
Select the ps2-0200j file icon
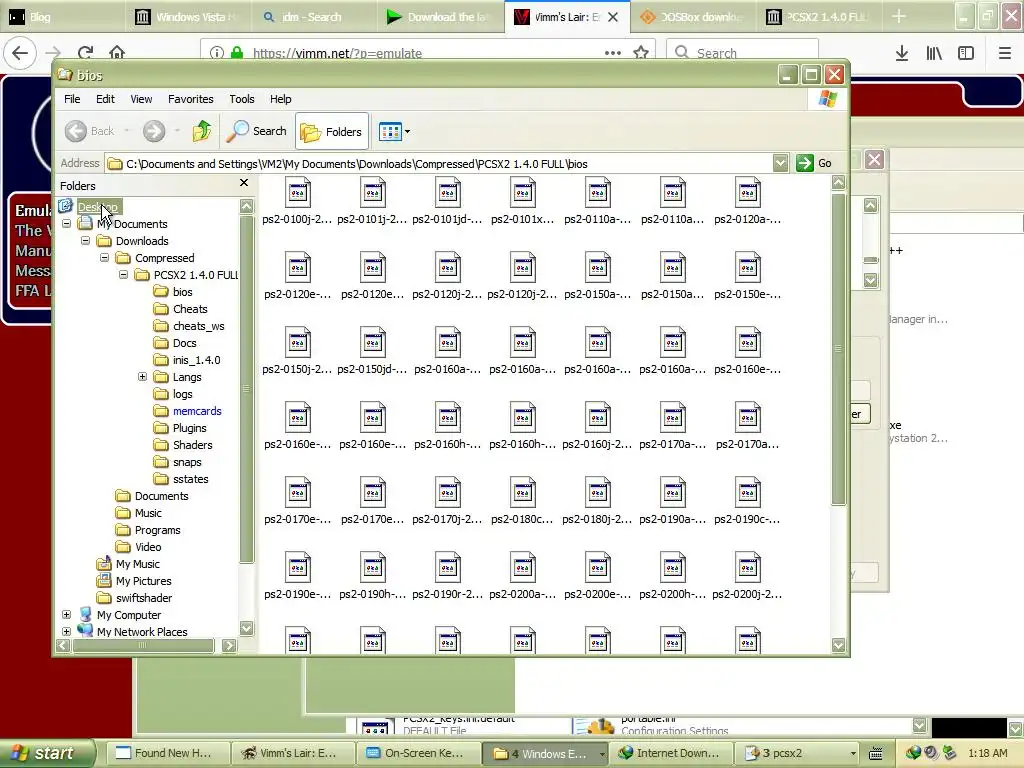click(748, 569)
